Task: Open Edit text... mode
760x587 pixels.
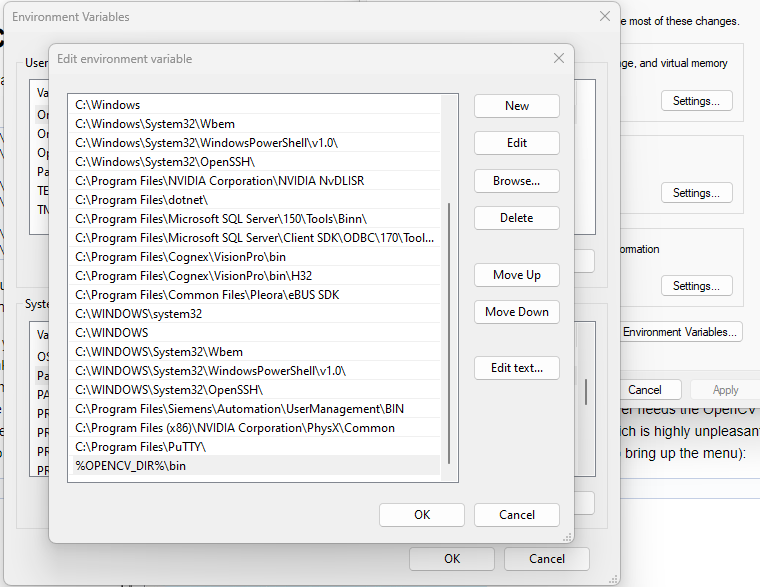Action: click(x=516, y=368)
